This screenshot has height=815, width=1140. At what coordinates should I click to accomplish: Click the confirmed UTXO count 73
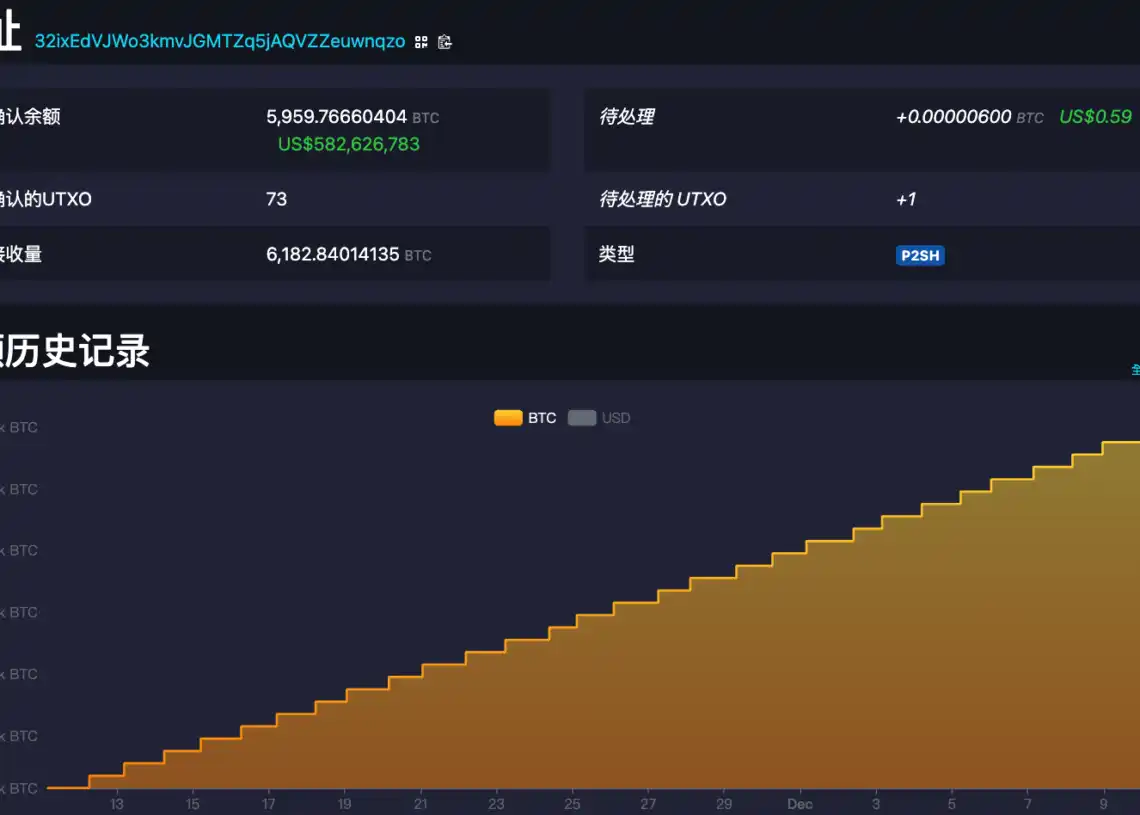(x=276, y=199)
